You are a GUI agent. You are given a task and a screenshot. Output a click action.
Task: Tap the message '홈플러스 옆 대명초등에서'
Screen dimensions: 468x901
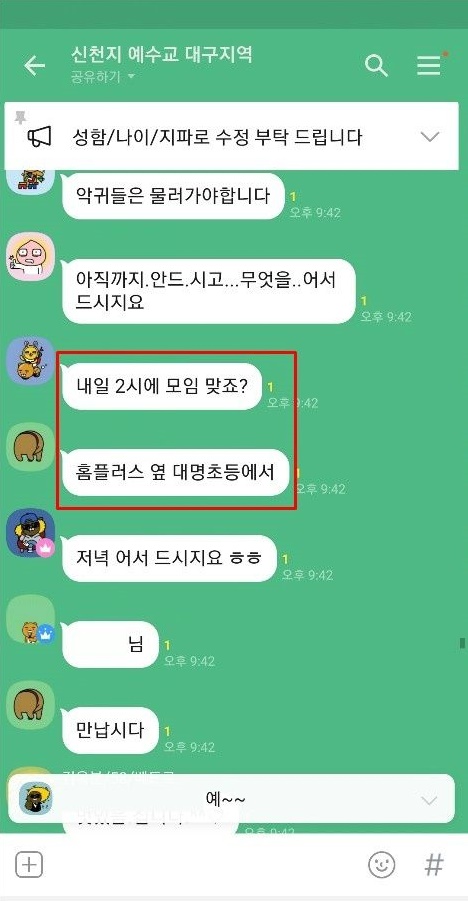pos(175,472)
